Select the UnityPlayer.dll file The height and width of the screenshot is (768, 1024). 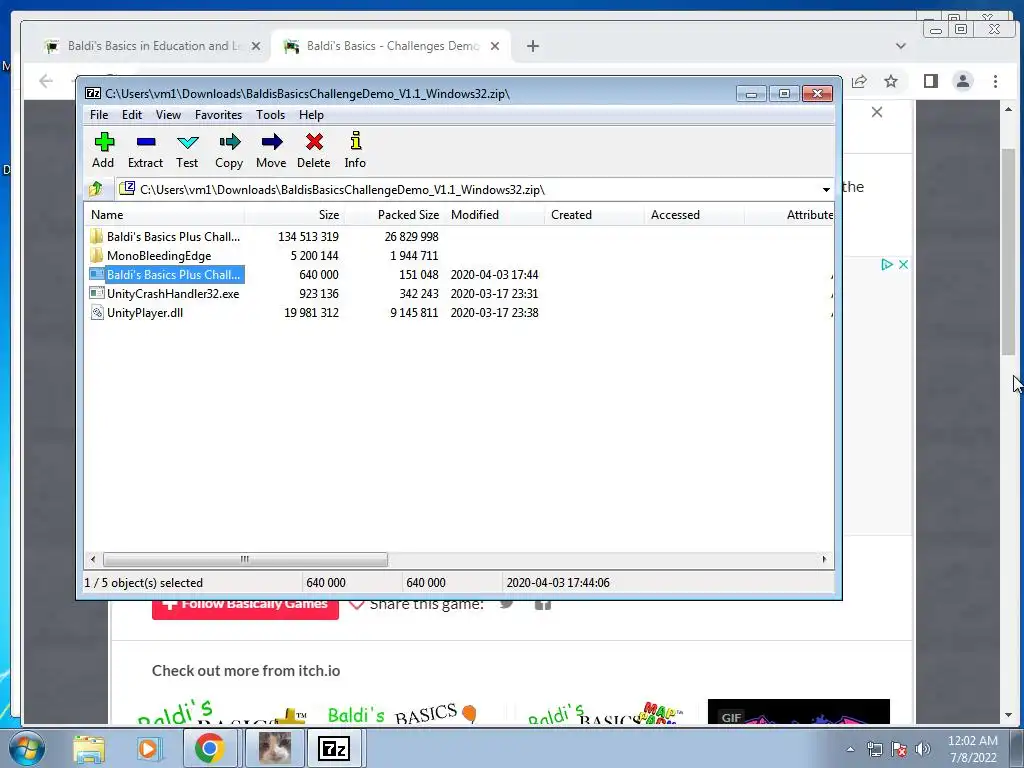click(137, 312)
